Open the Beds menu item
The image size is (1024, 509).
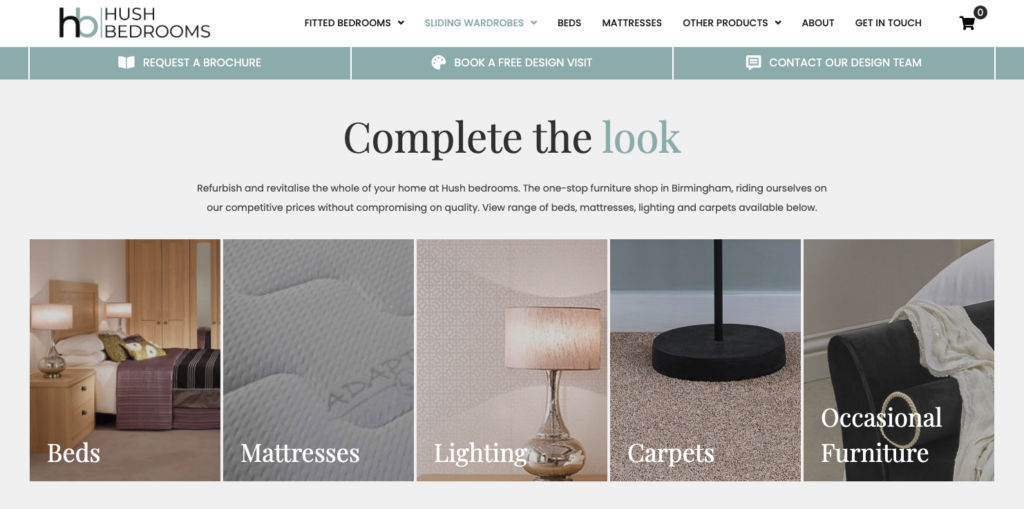pyautogui.click(x=569, y=23)
